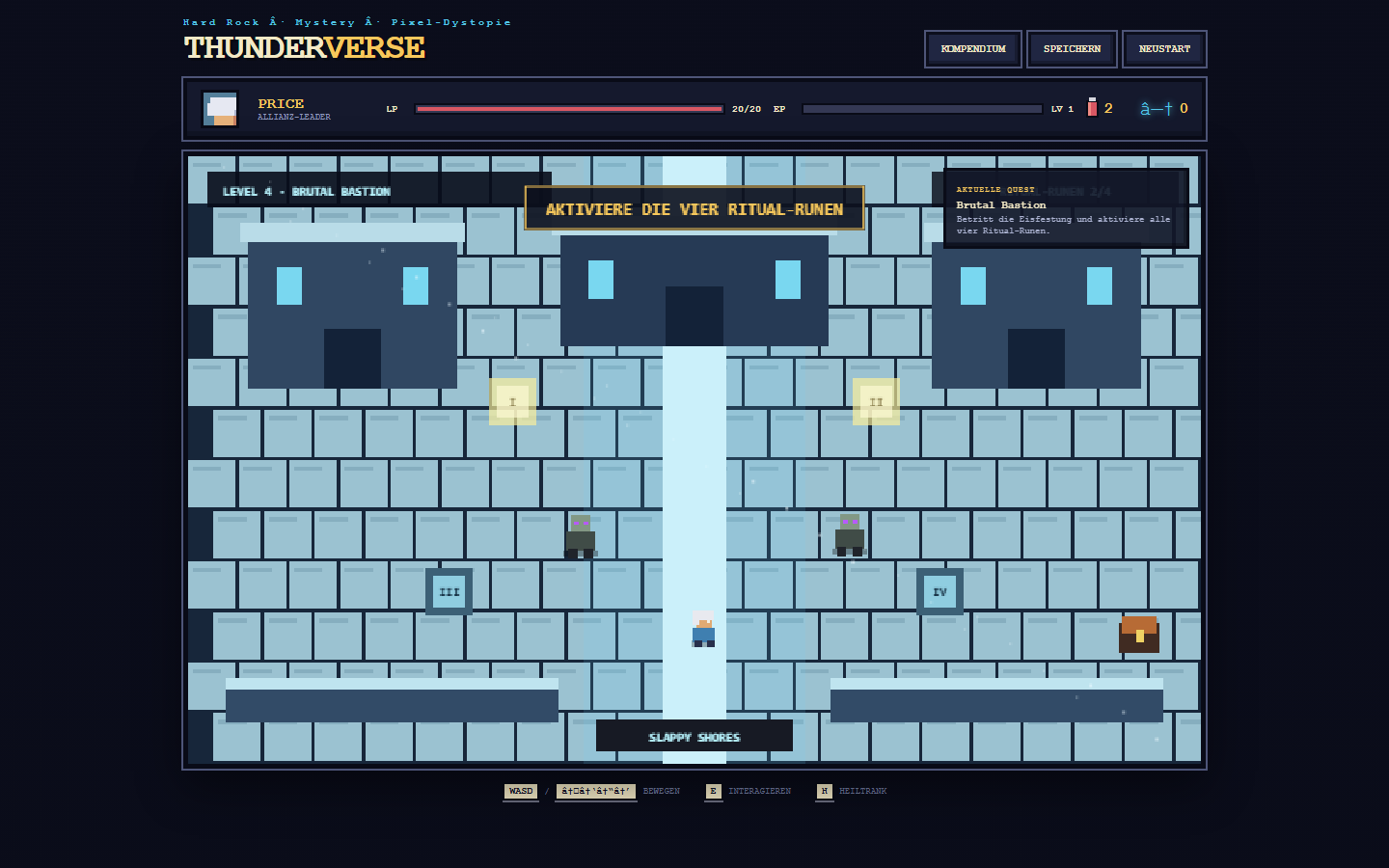The image size is (1389, 868).
Task: Click the door of the central building
Action: (694, 316)
